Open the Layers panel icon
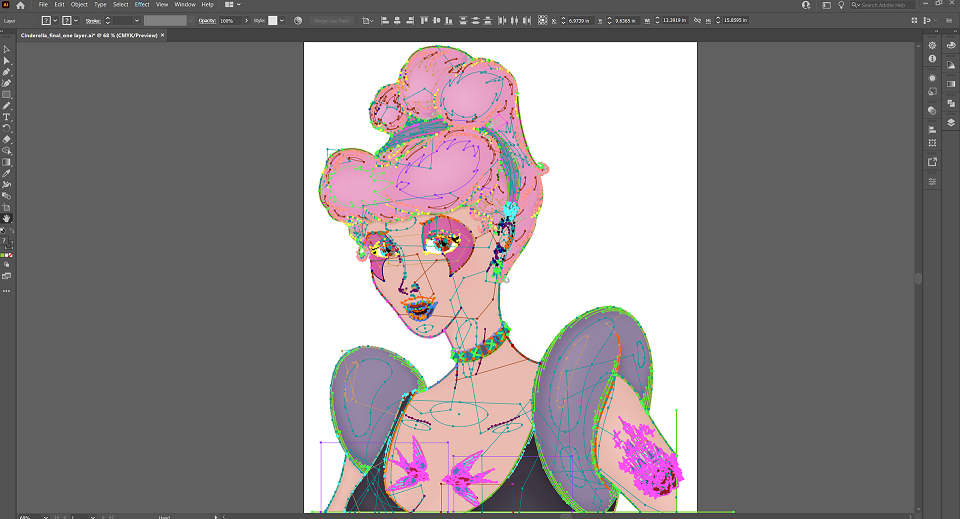The width and height of the screenshot is (960, 519). tap(951, 122)
